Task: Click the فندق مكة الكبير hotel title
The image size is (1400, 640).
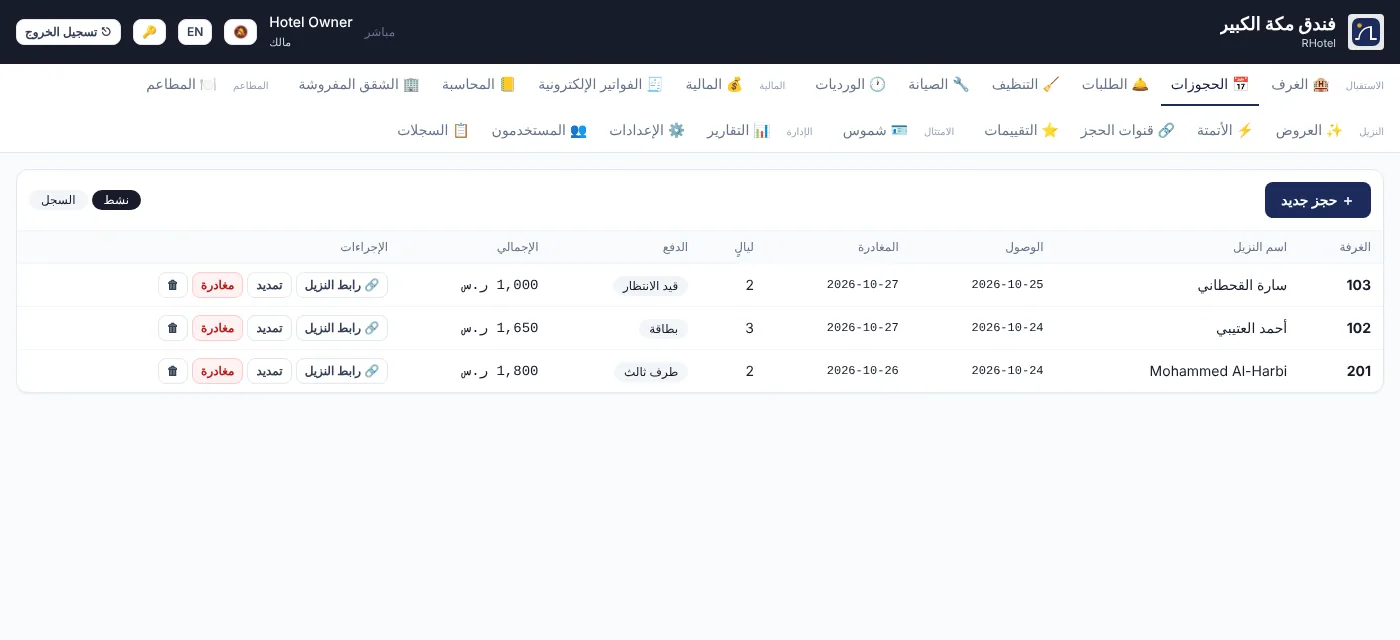Action: coord(1278,25)
